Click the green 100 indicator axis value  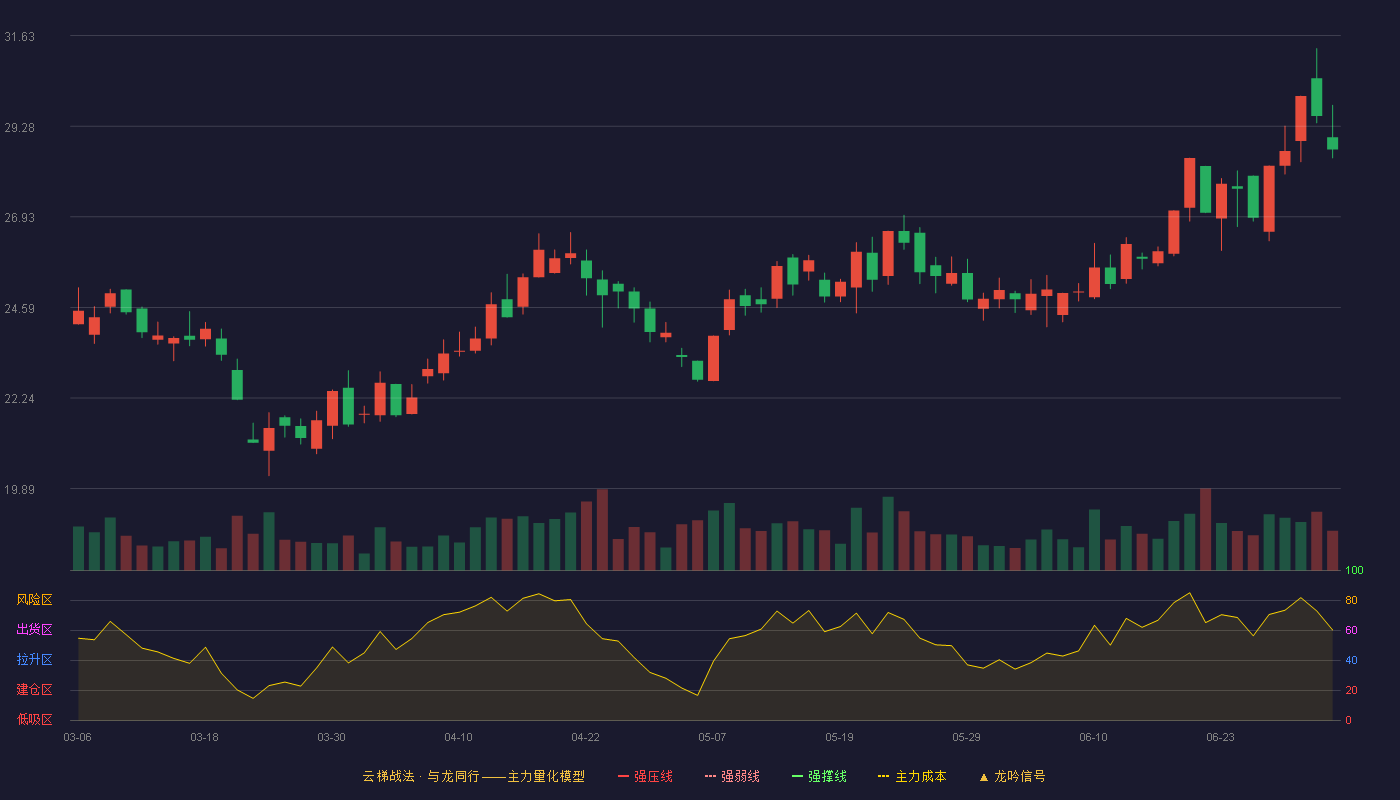[1354, 571]
